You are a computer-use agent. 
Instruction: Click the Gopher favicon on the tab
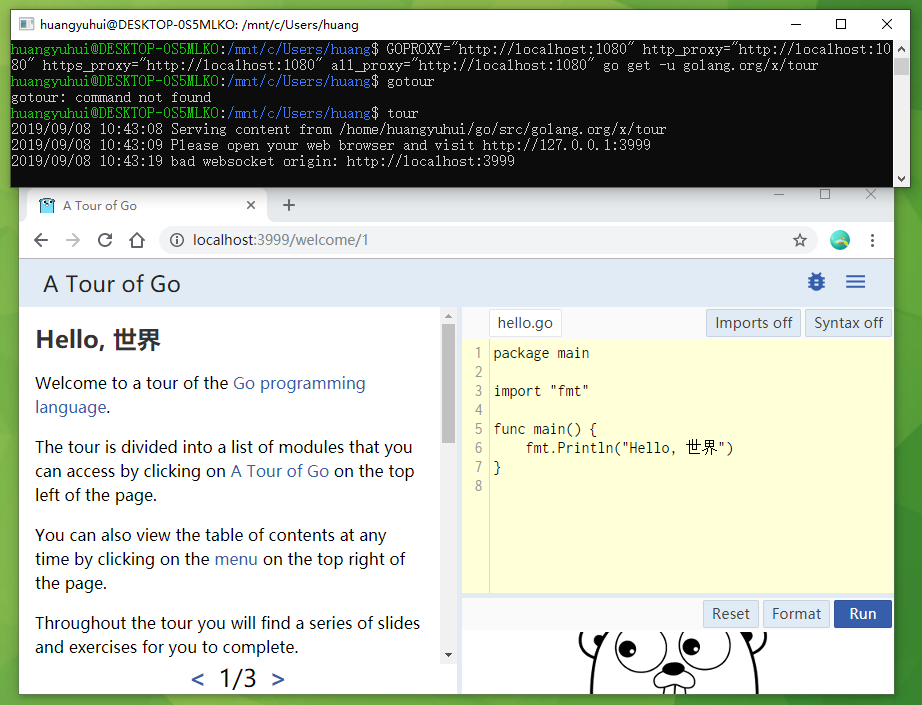(46, 205)
